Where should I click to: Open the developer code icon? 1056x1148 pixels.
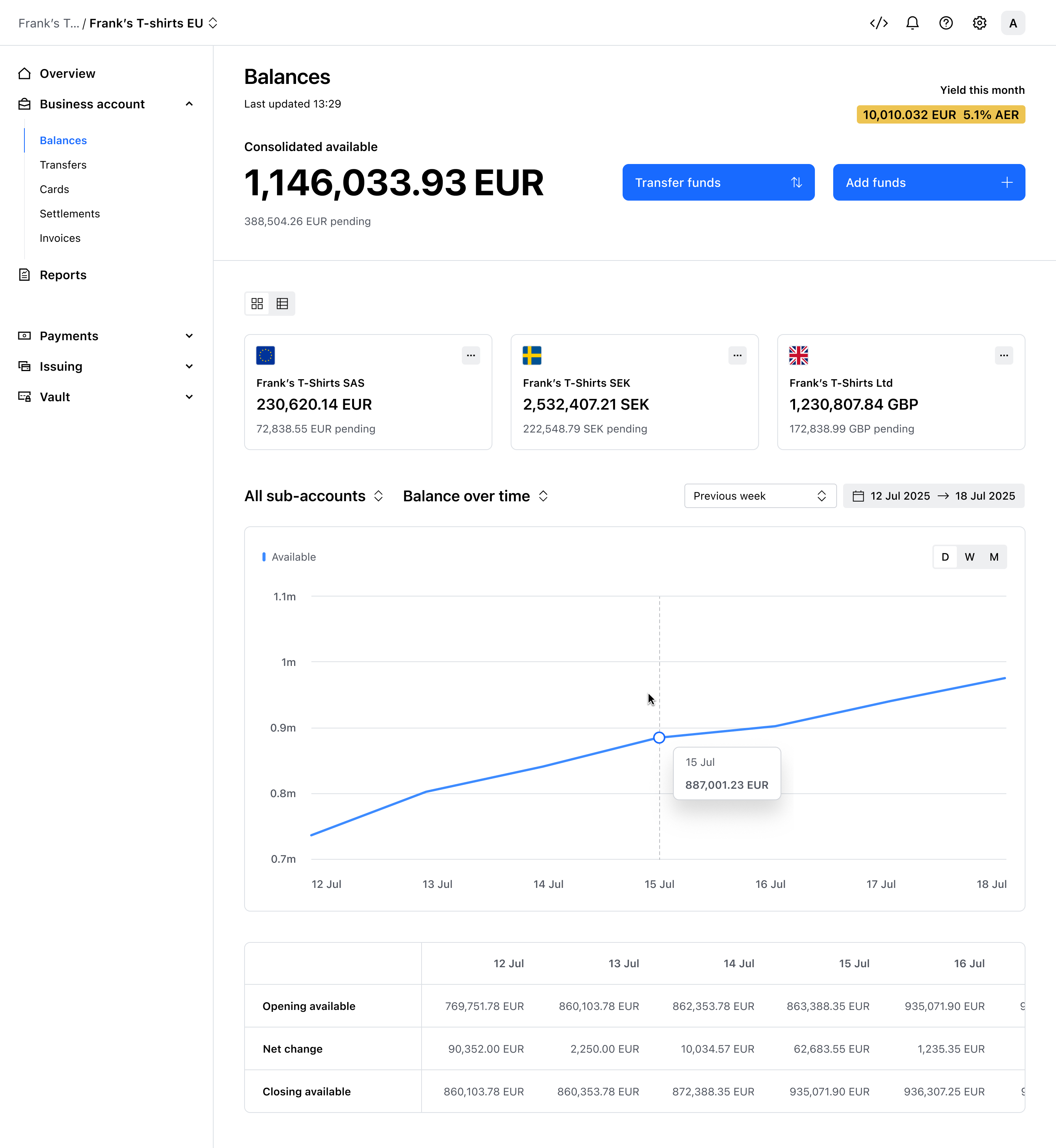tap(878, 23)
